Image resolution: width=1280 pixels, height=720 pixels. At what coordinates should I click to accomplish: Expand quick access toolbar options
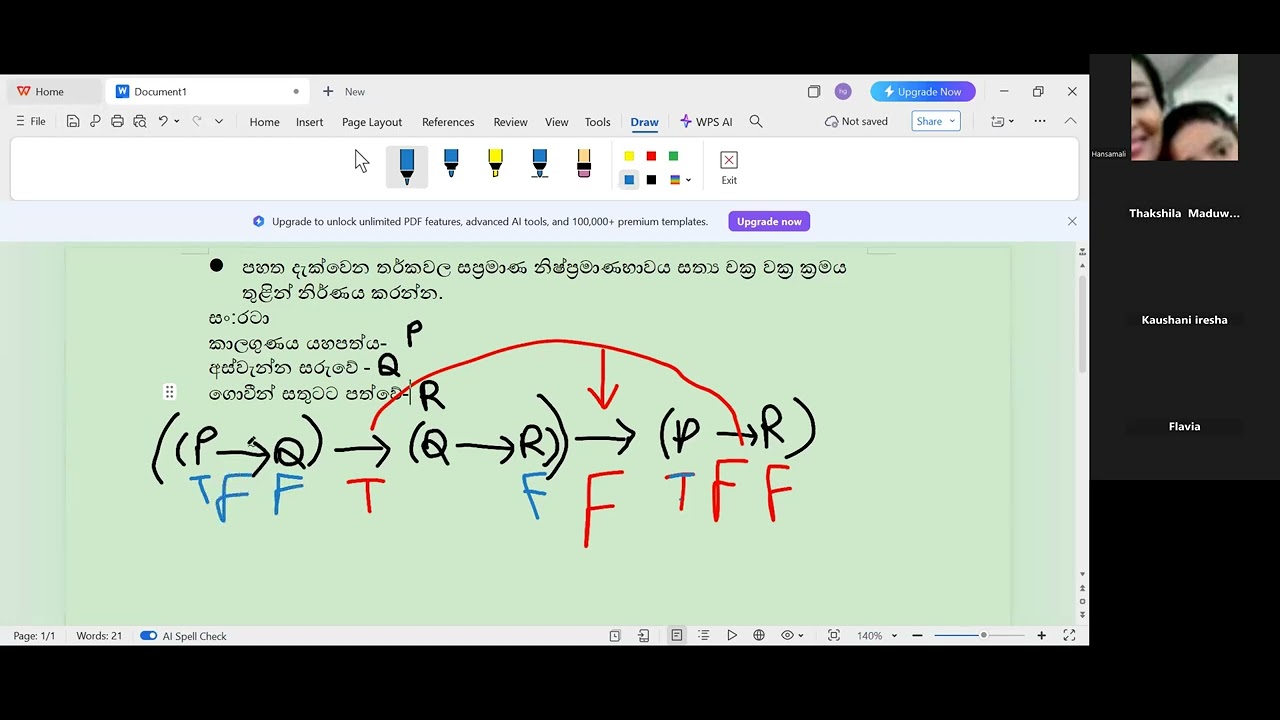point(219,121)
